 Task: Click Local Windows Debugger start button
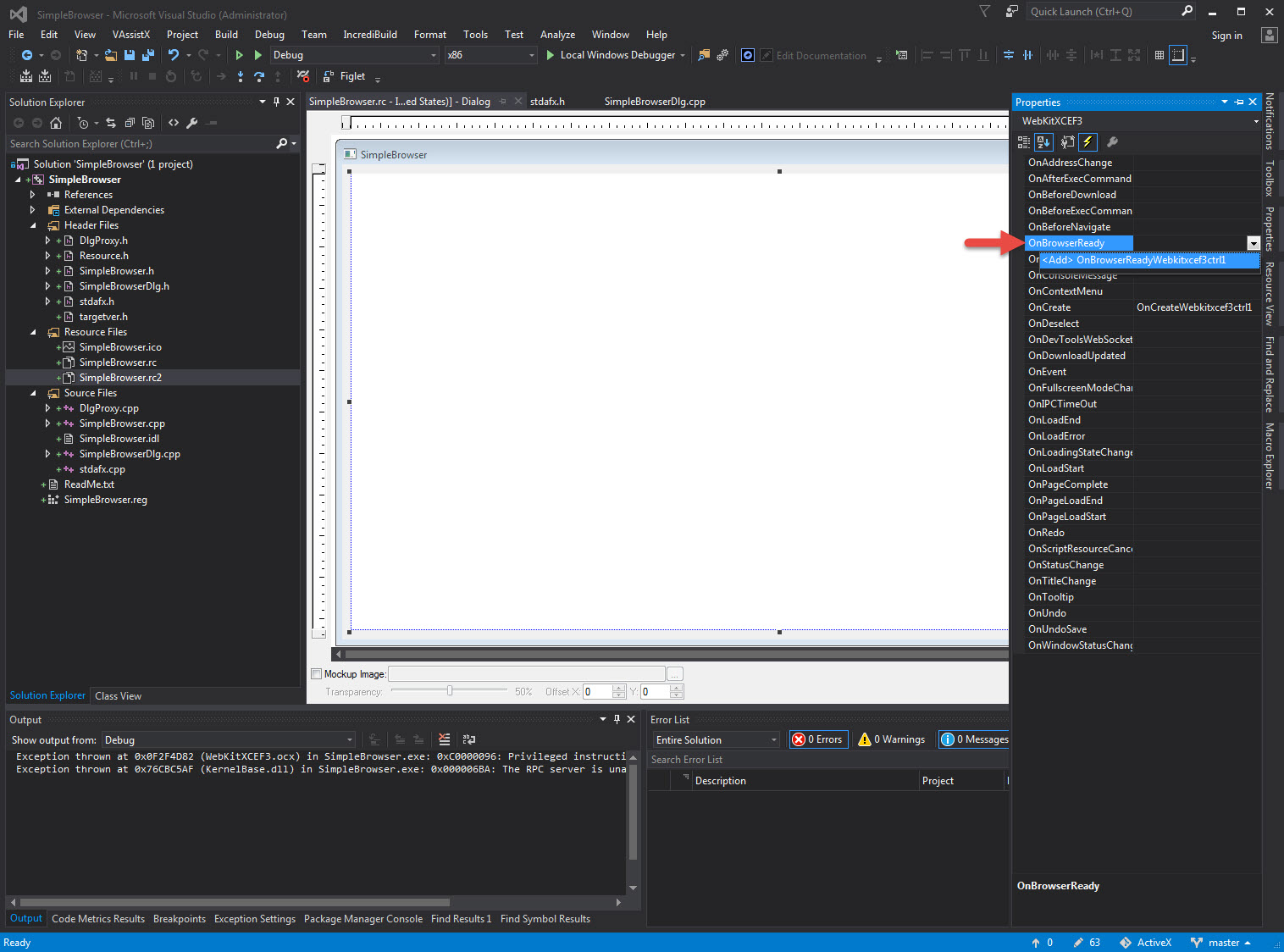click(x=615, y=55)
